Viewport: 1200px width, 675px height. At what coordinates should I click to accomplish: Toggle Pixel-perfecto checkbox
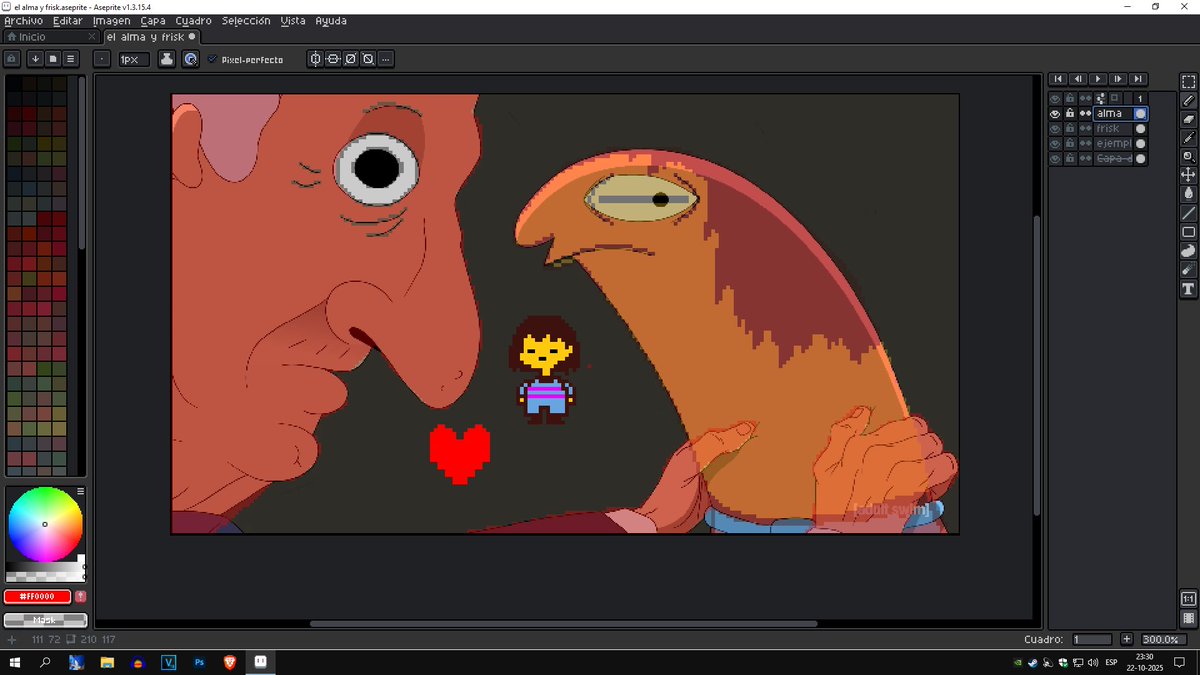(x=246, y=60)
